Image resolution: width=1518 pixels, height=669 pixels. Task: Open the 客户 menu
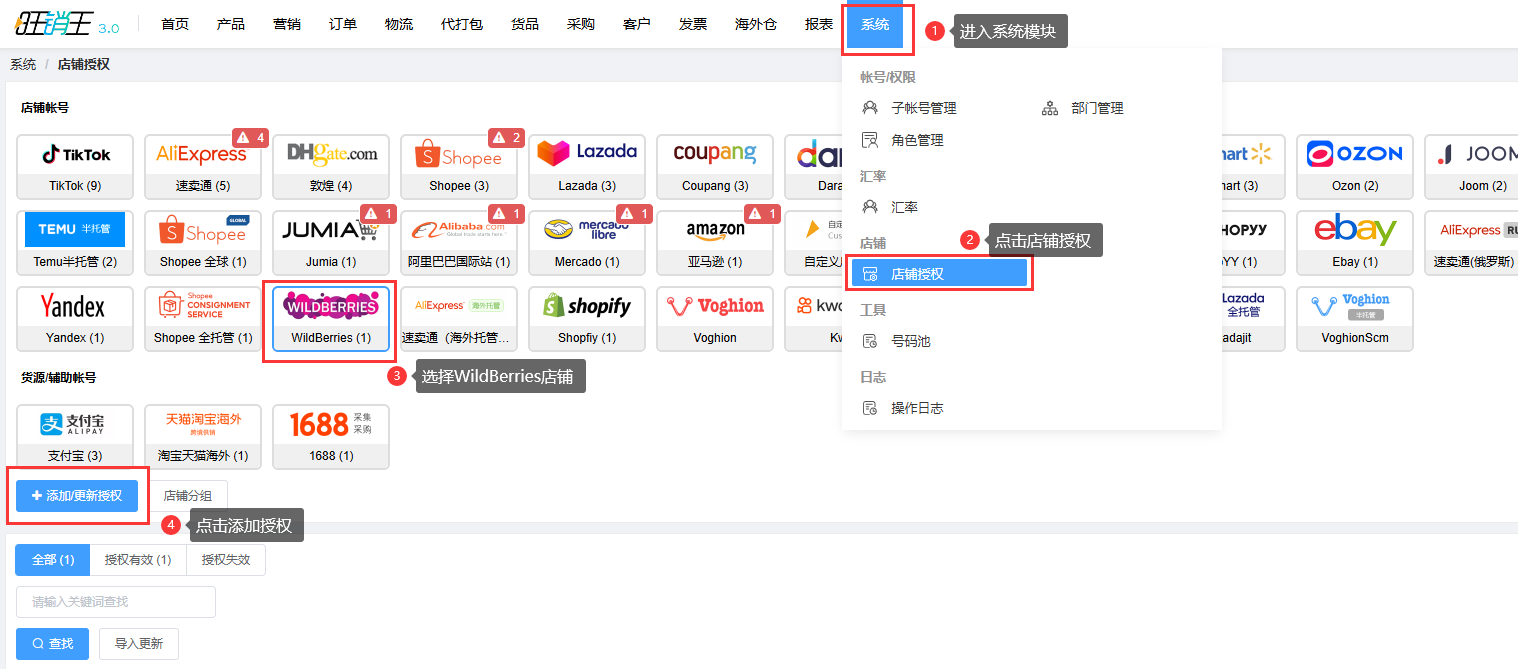click(x=637, y=24)
